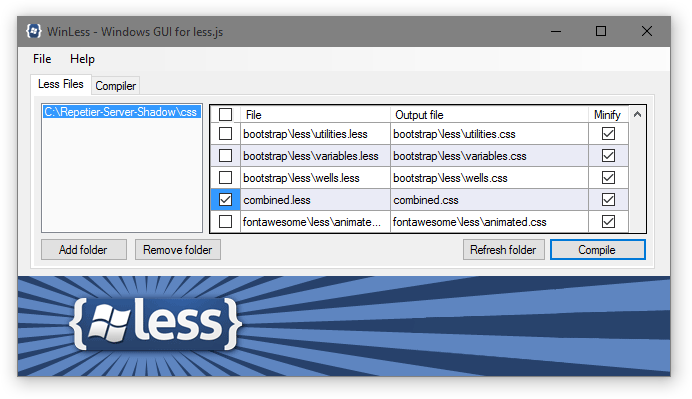Click the Add folder button

(83, 250)
